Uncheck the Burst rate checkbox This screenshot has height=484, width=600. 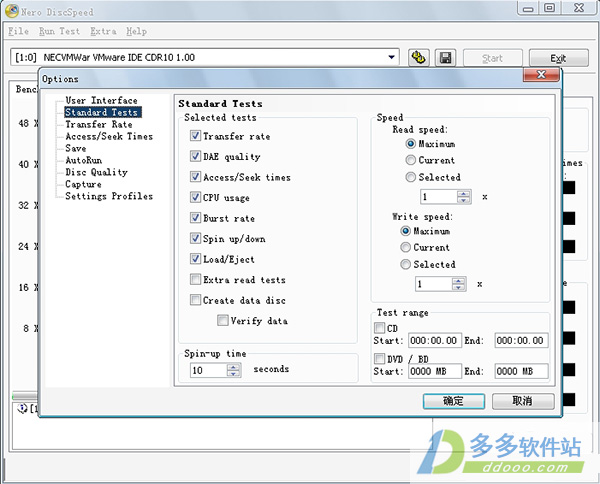195,218
